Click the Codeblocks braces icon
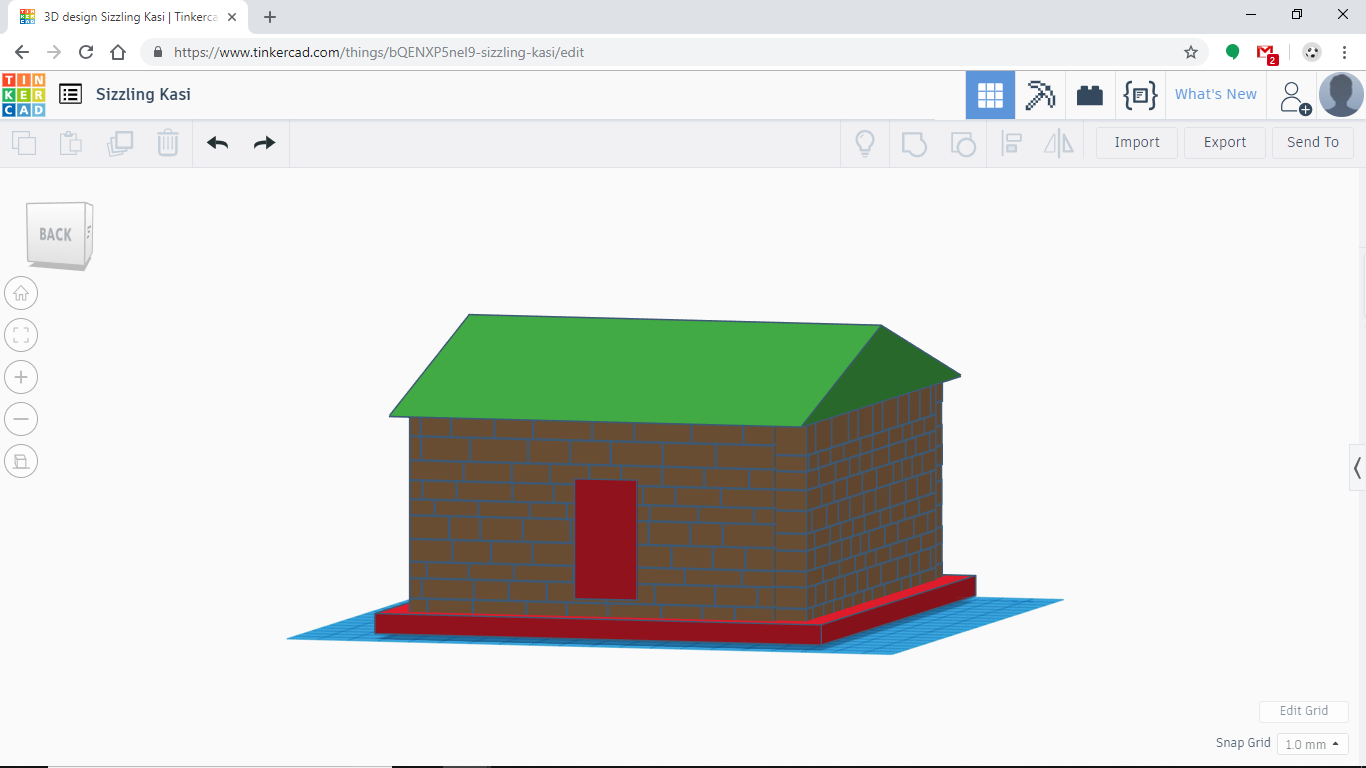Image resolution: width=1366 pixels, height=768 pixels. 1140,94
